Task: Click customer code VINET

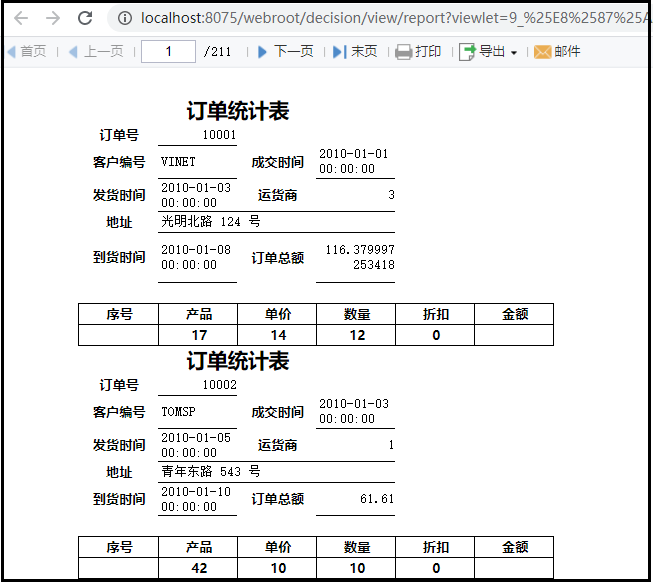Action: tap(178, 162)
